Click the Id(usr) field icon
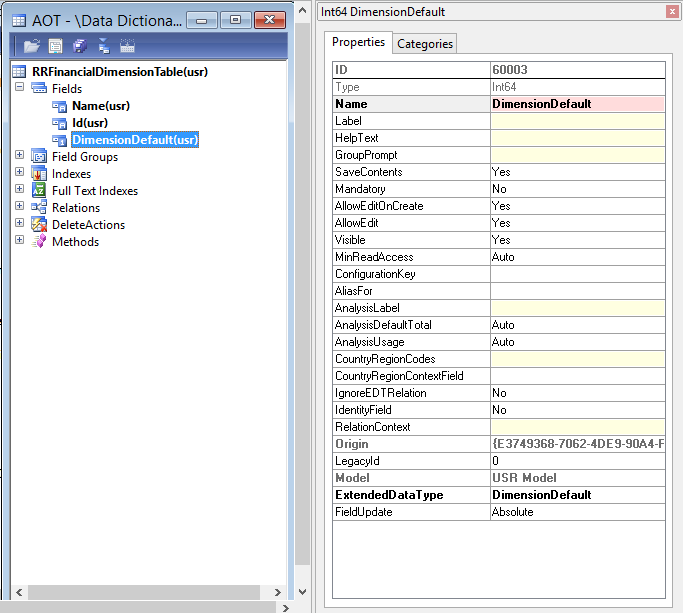This screenshot has height=613, width=683. tap(59, 123)
